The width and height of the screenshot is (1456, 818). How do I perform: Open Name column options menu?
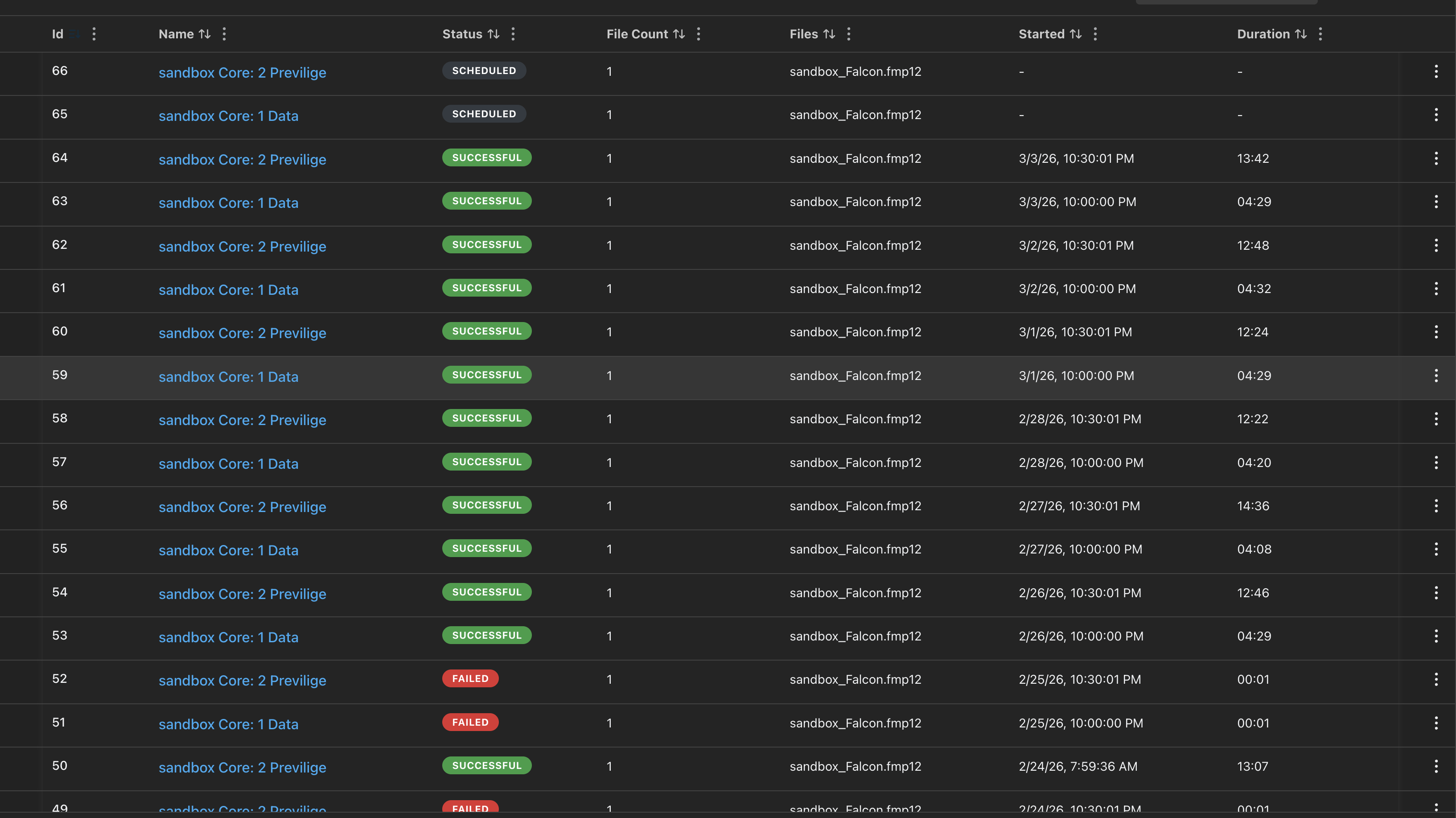(x=224, y=34)
